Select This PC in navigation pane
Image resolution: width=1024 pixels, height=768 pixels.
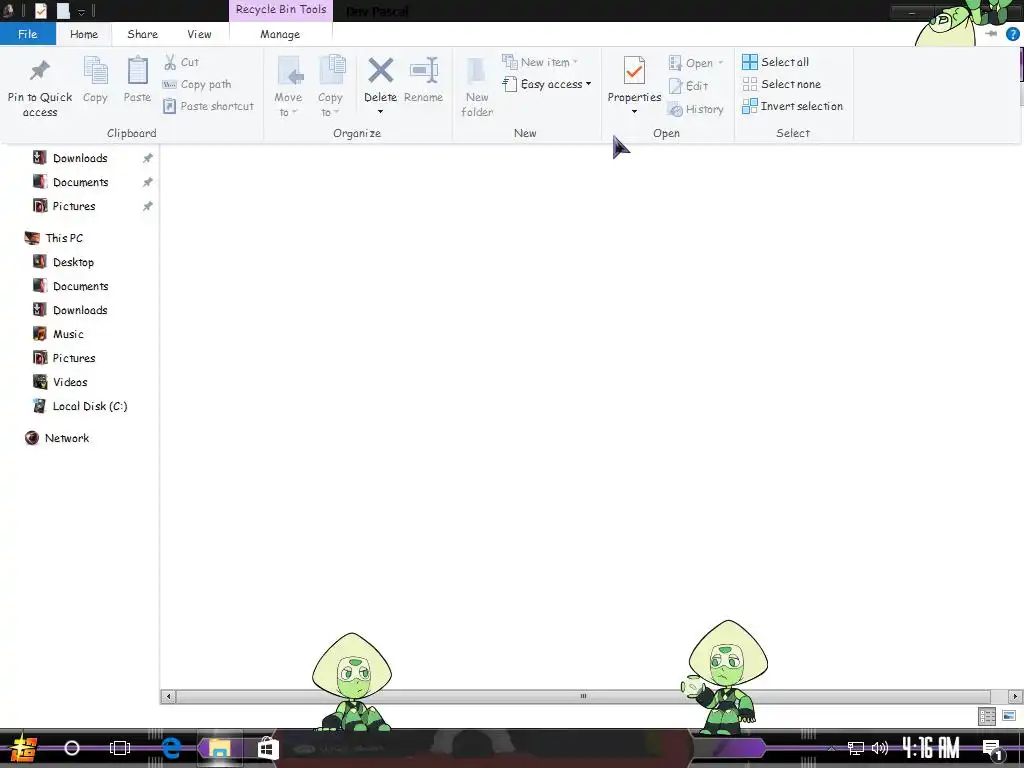(64, 238)
